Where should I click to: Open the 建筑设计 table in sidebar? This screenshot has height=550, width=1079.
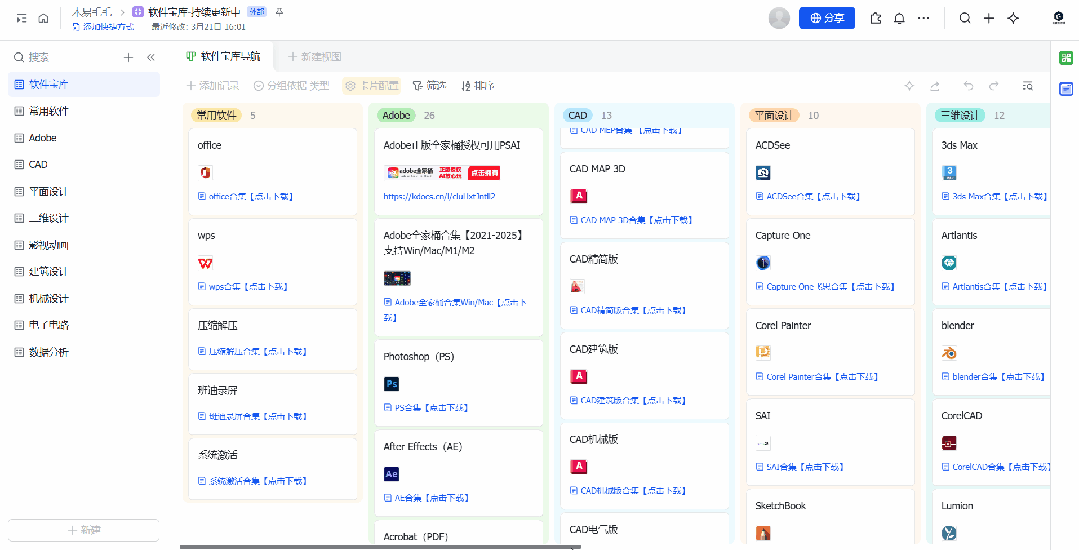pos(83,272)
